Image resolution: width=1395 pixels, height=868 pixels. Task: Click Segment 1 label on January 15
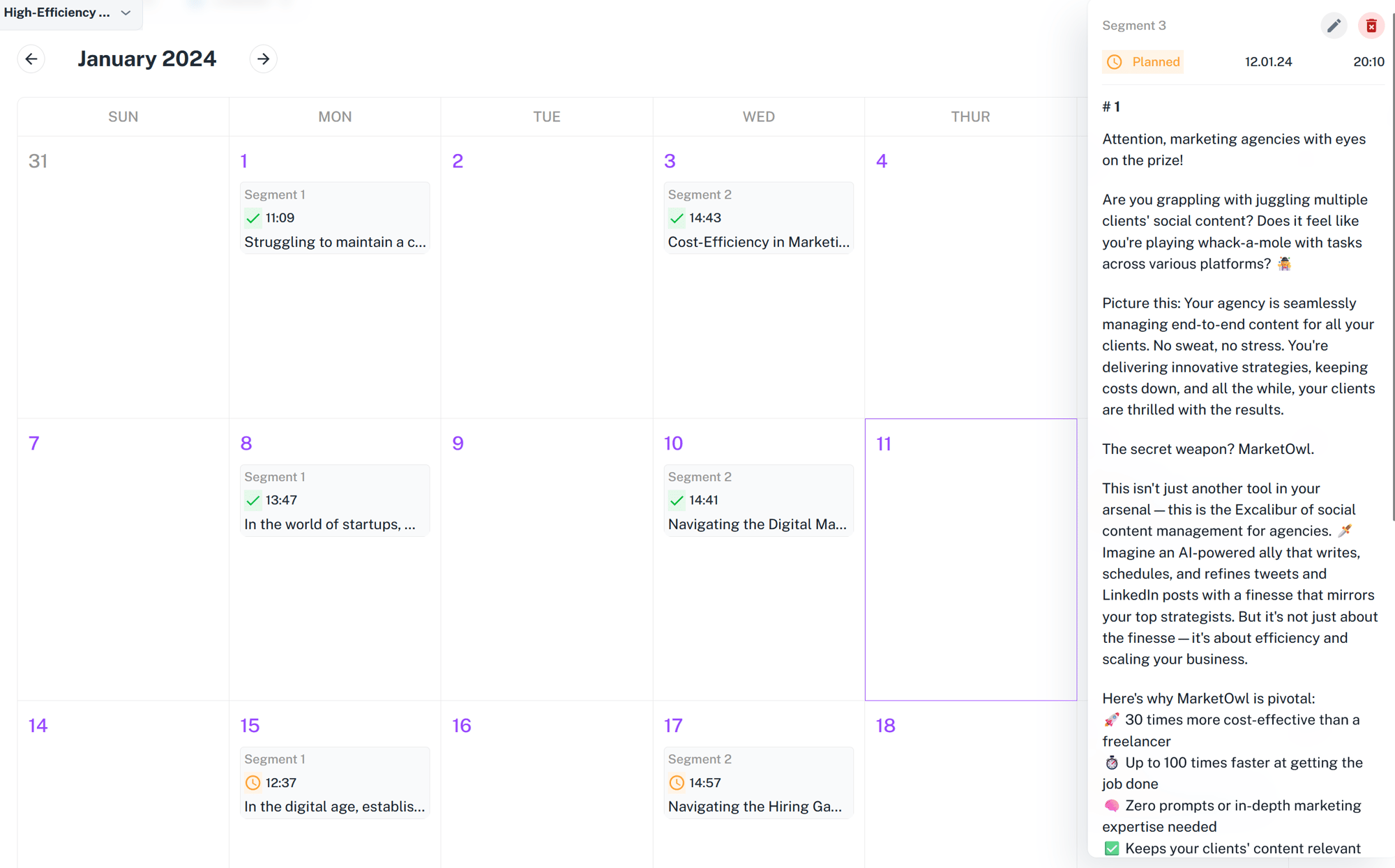coord(275,760)
